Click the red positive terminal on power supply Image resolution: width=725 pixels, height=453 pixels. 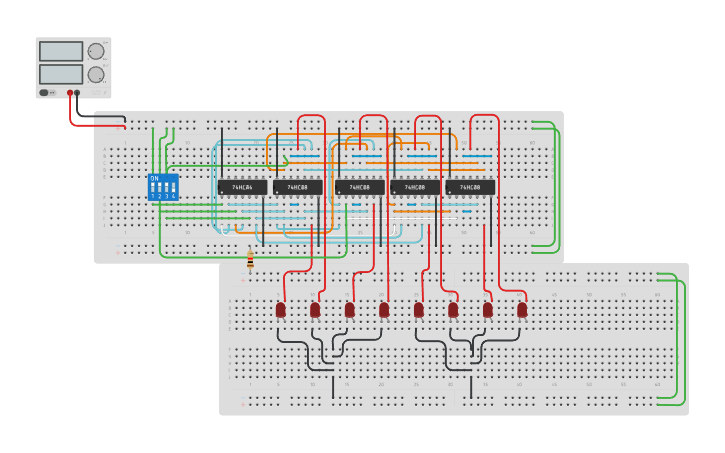[x=70, y=93]
